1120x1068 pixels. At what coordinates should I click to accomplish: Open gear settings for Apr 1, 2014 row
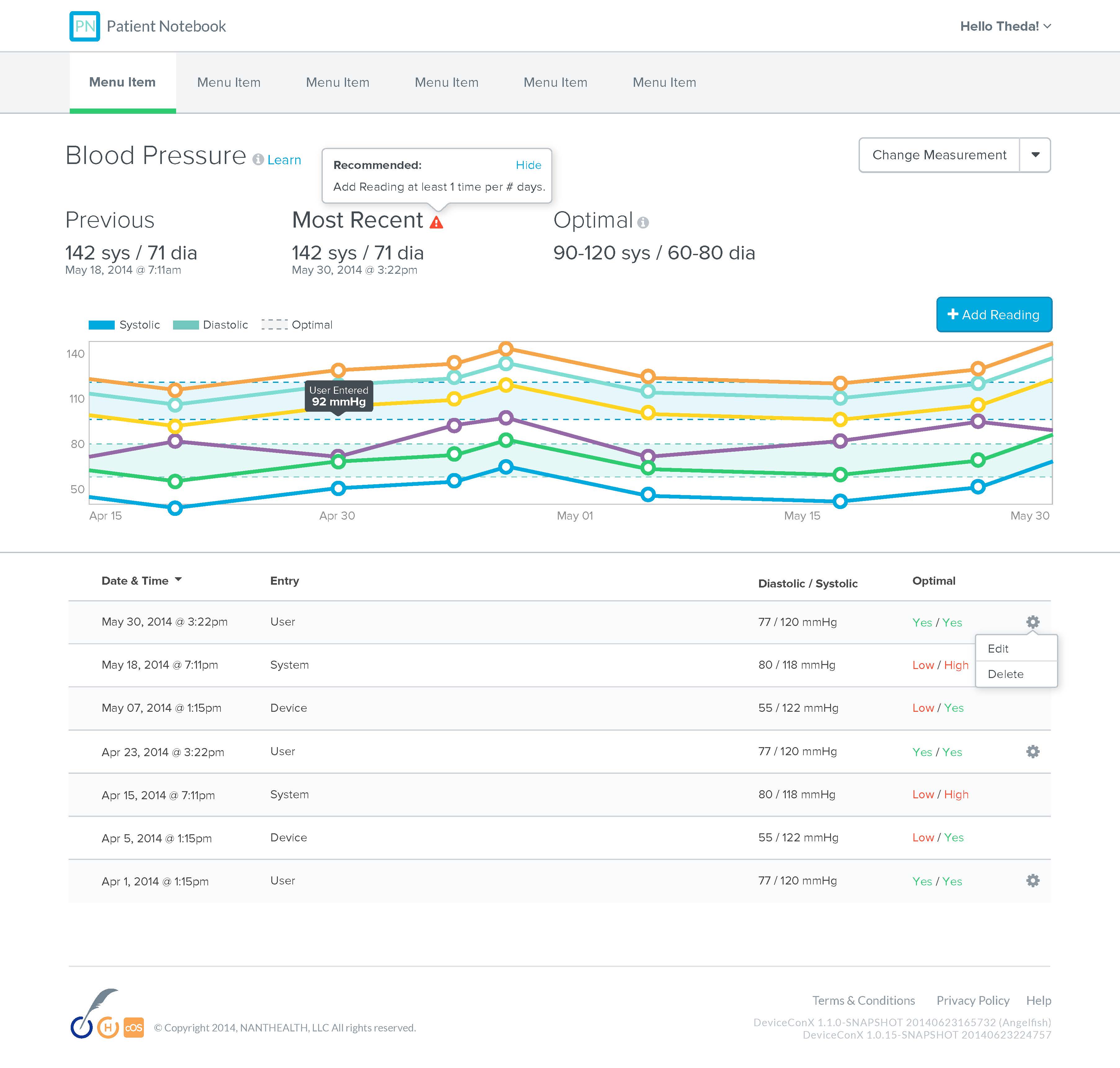coord(1032,881)
